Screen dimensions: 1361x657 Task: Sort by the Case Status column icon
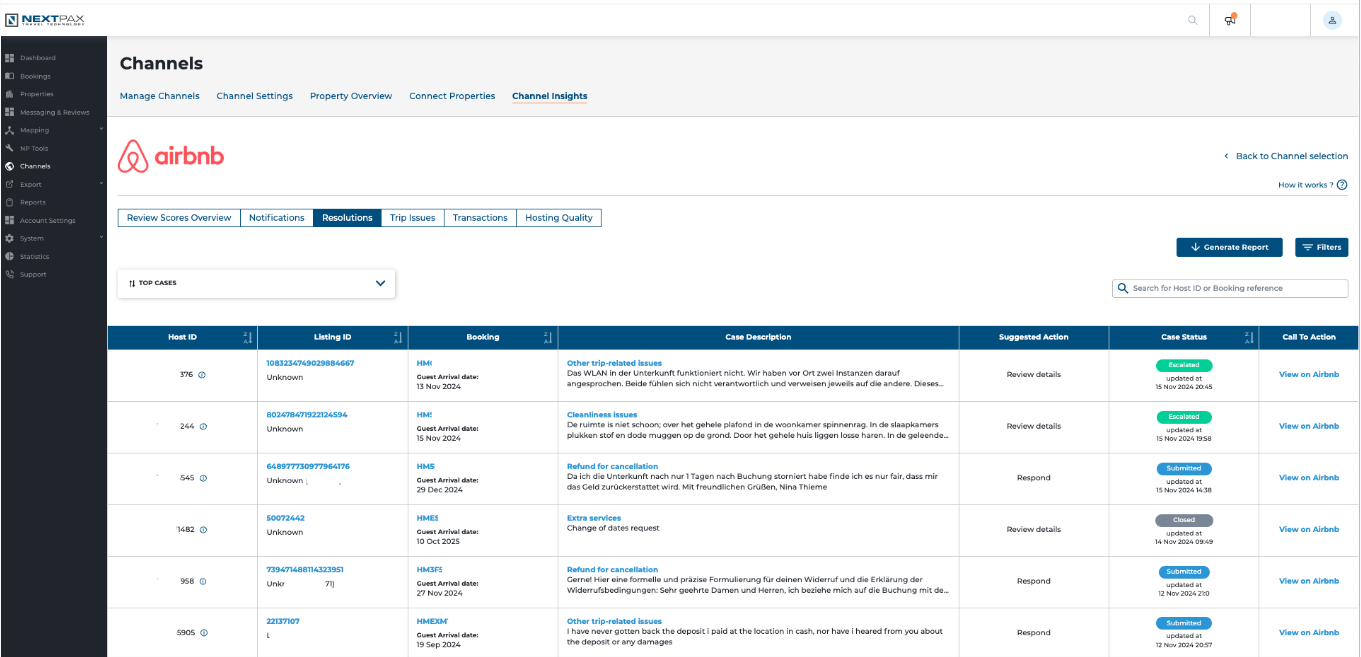coord(1248,337)
